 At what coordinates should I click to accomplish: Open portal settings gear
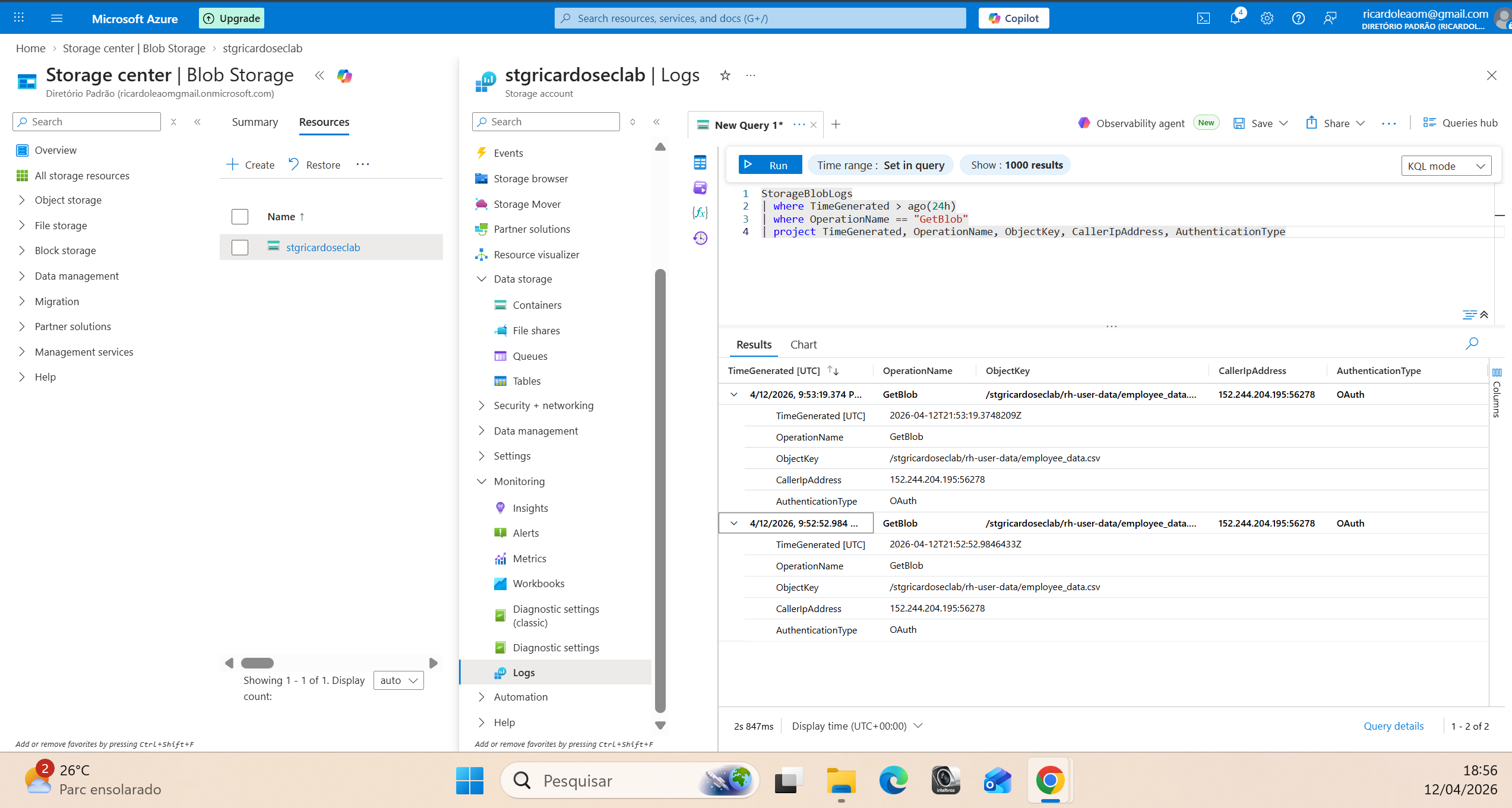point(1267,18)
